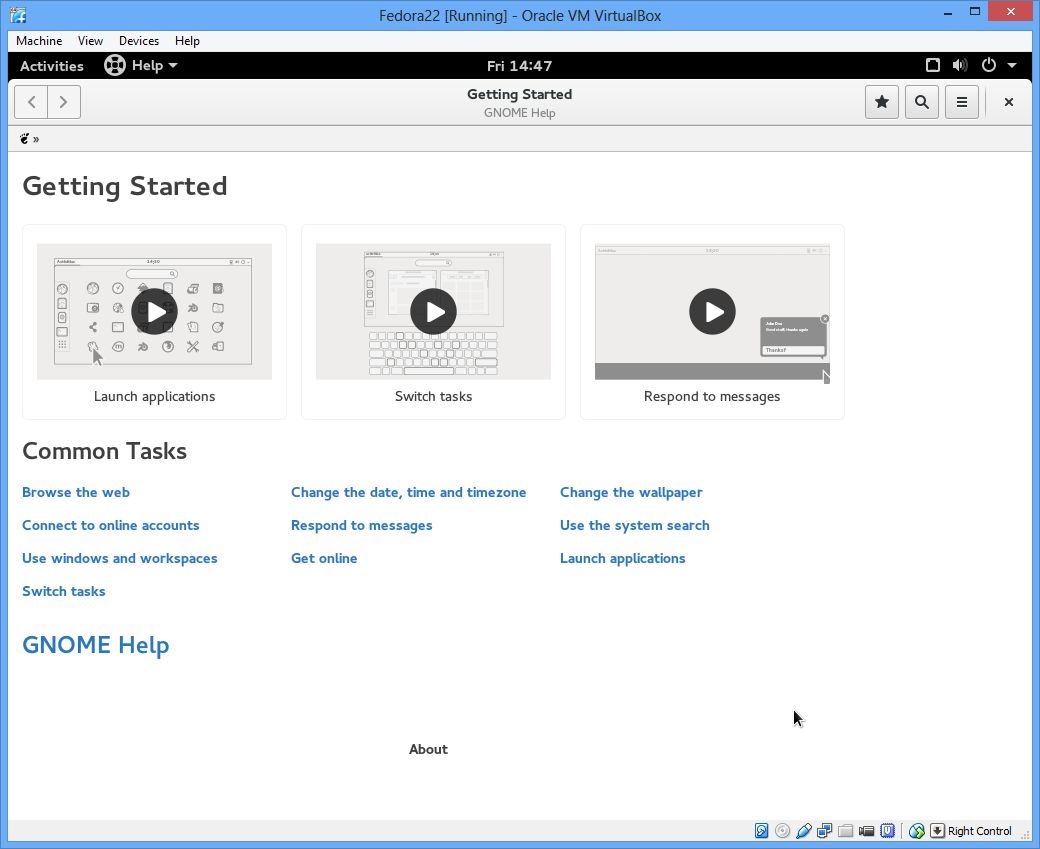Open Switch tasks link under Common Tasks
Image resolution: width=1040 pixels, height=849 pixels.
(x=64, y=591)
